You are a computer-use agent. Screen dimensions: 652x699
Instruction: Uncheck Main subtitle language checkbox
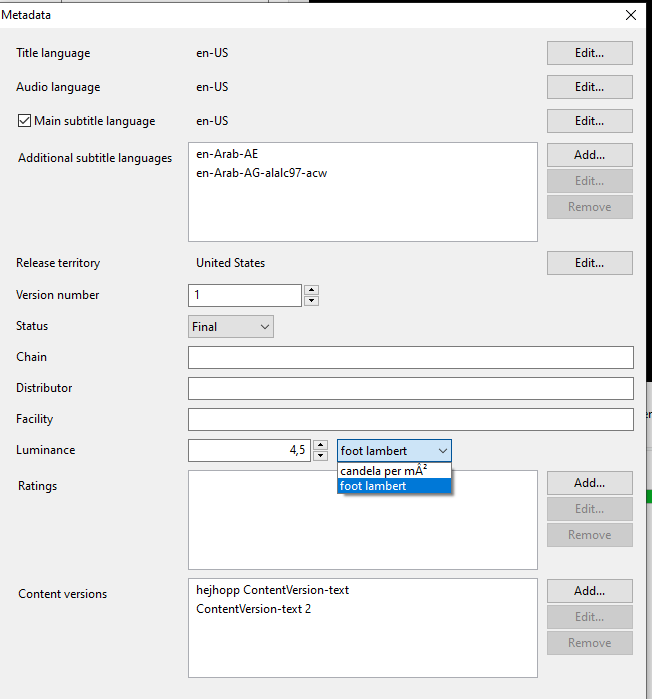point(25,121)
